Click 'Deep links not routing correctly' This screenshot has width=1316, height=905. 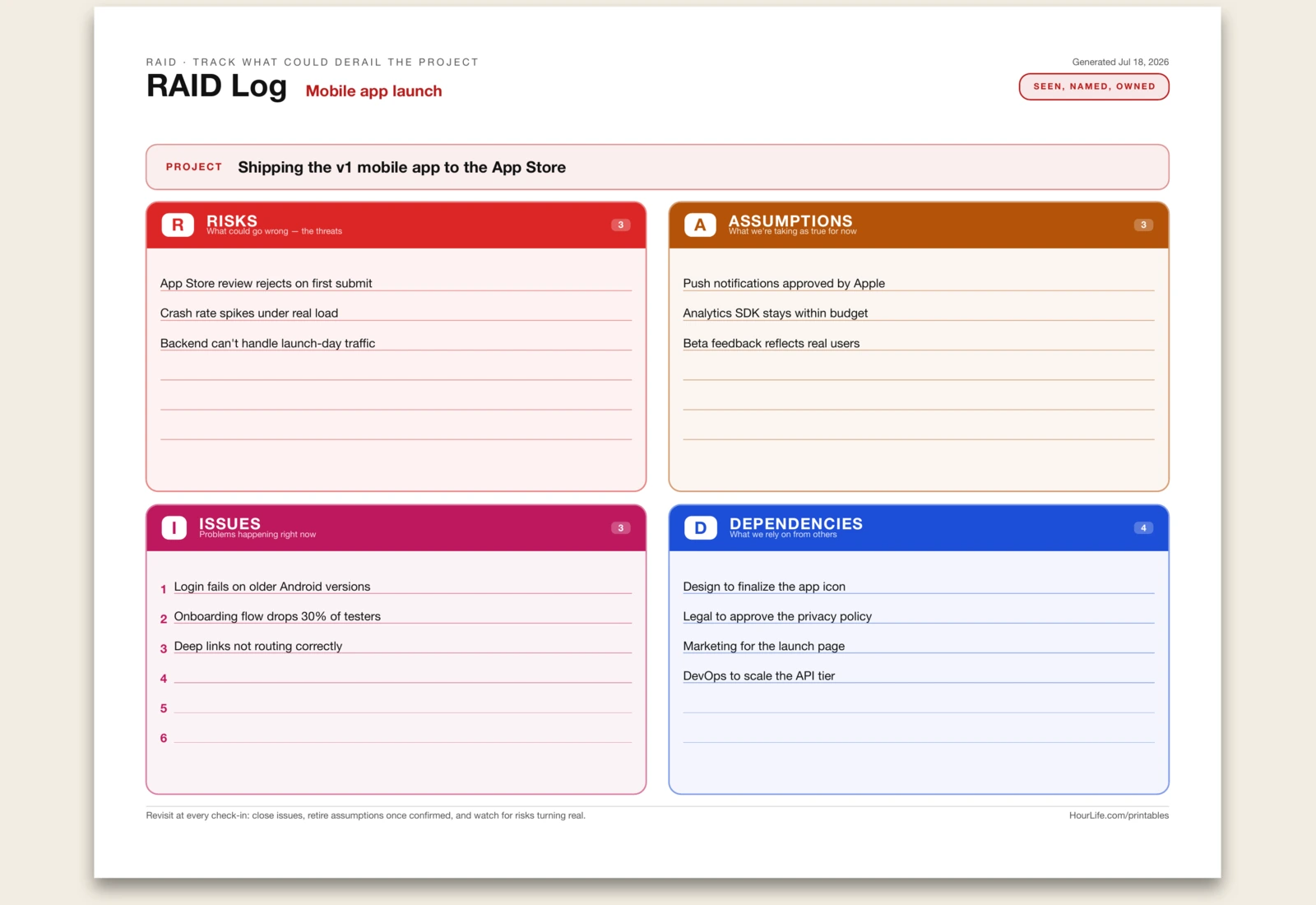(x=258, y=646)
